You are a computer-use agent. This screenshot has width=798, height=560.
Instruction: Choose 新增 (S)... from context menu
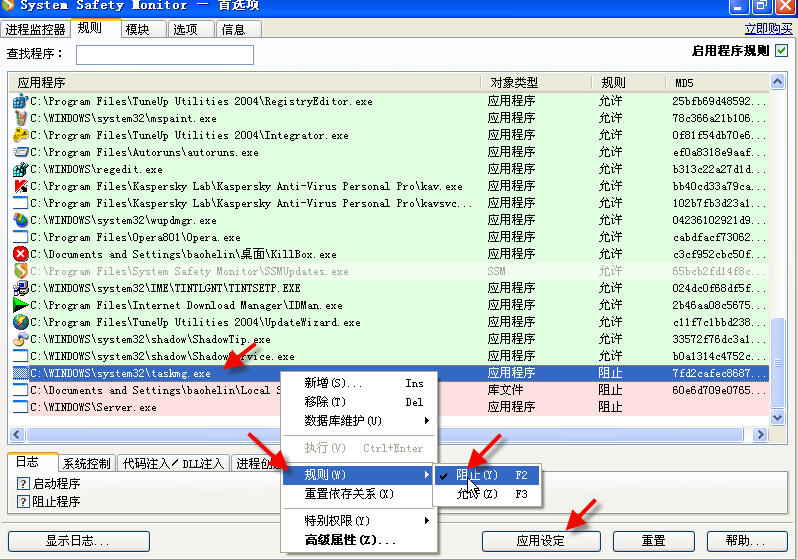pyautogui.click(x=359, y=383)
